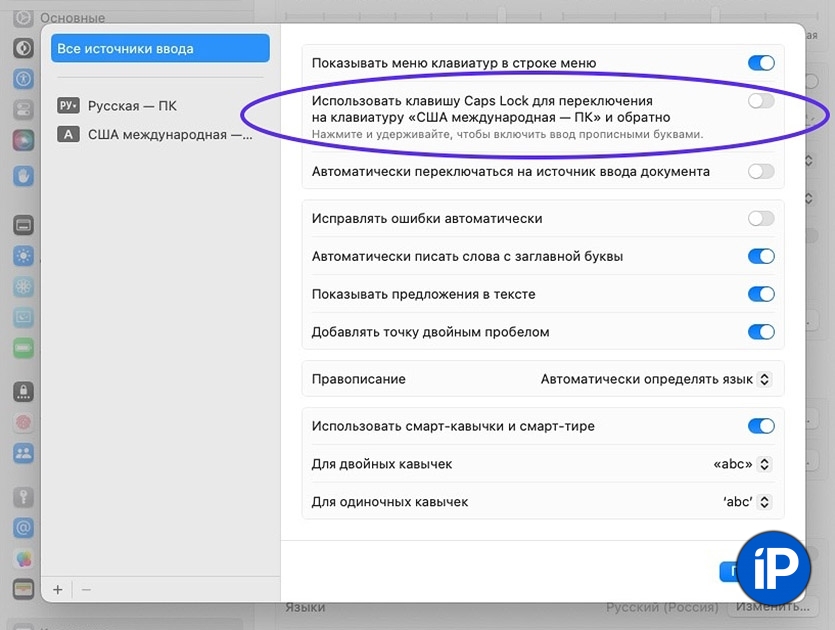Select Все источники ввода list item
This screenshot has width=835, height=630.
[x=160, y=48]
